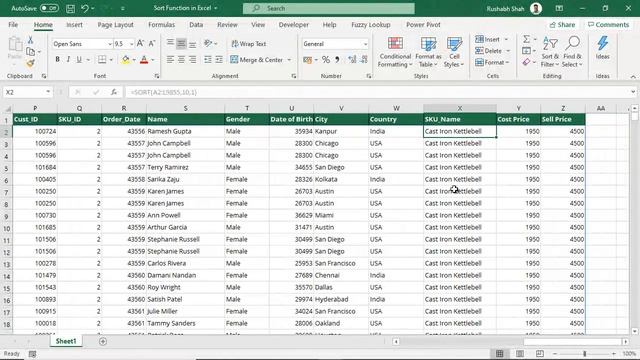Apply the red Font Color swatch
Viewport: 640px width, 360px height.
[x=144, y=60]
